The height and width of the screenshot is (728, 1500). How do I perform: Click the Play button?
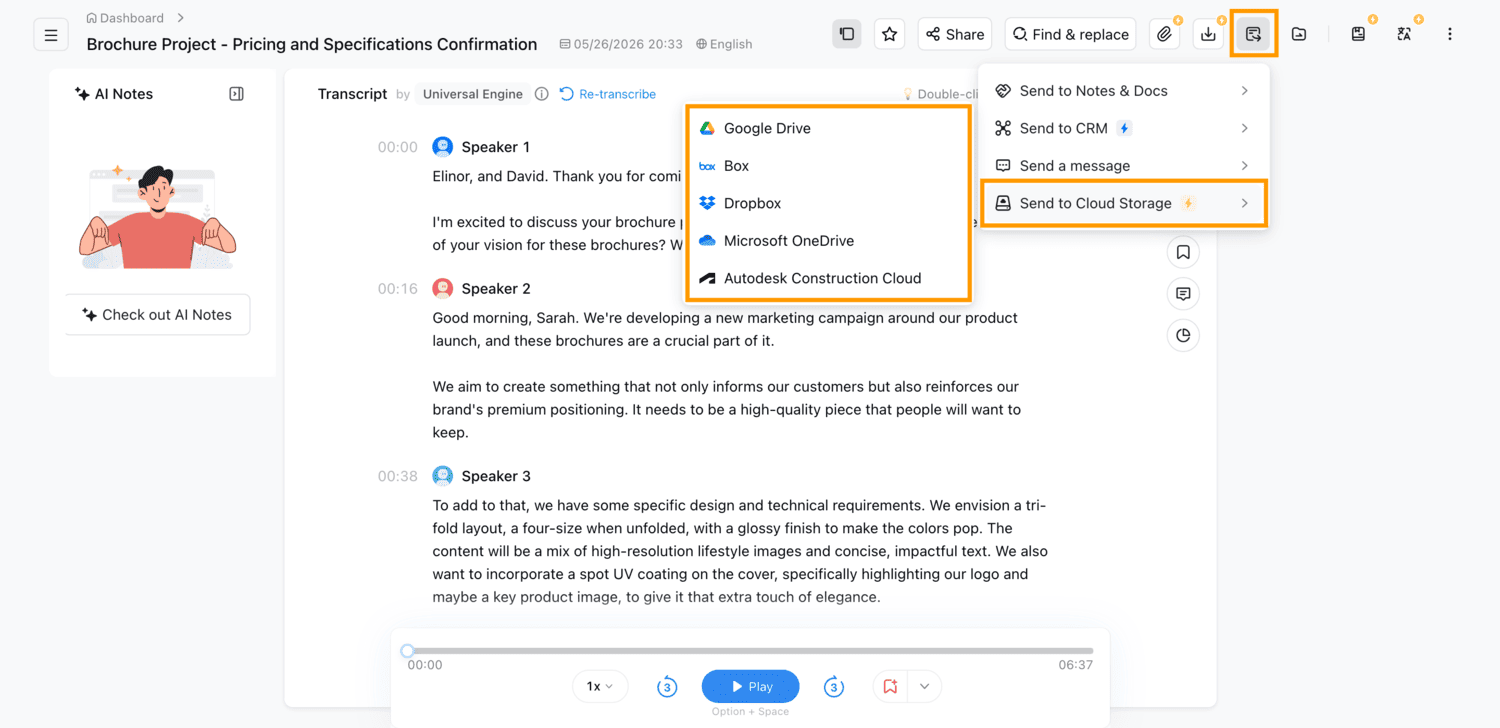[751, 686]
